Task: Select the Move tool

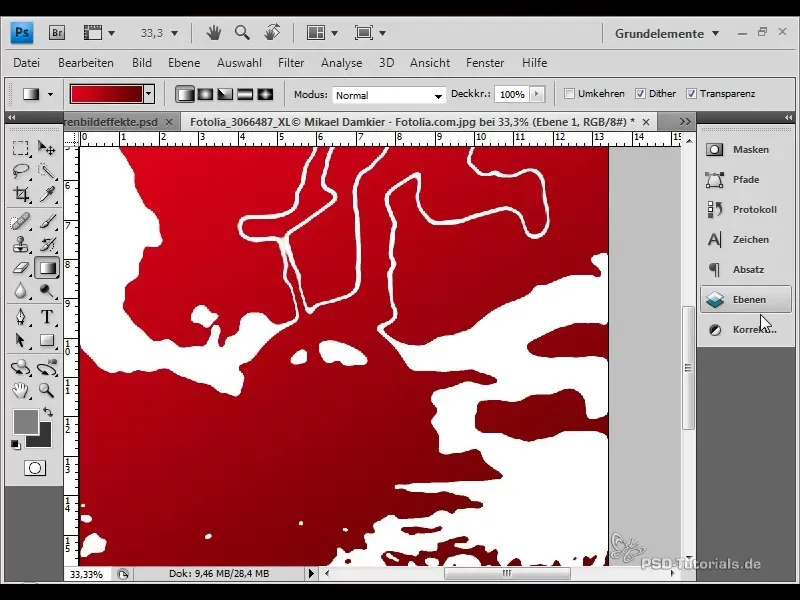Action: click(46, 148)
